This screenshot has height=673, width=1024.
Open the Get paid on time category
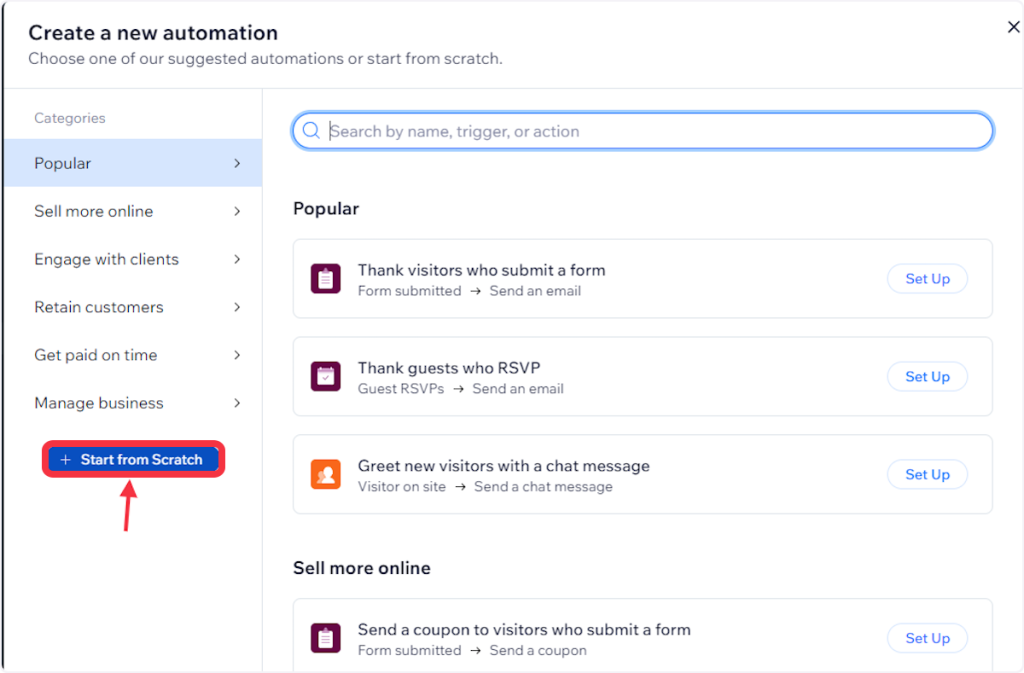96,355
